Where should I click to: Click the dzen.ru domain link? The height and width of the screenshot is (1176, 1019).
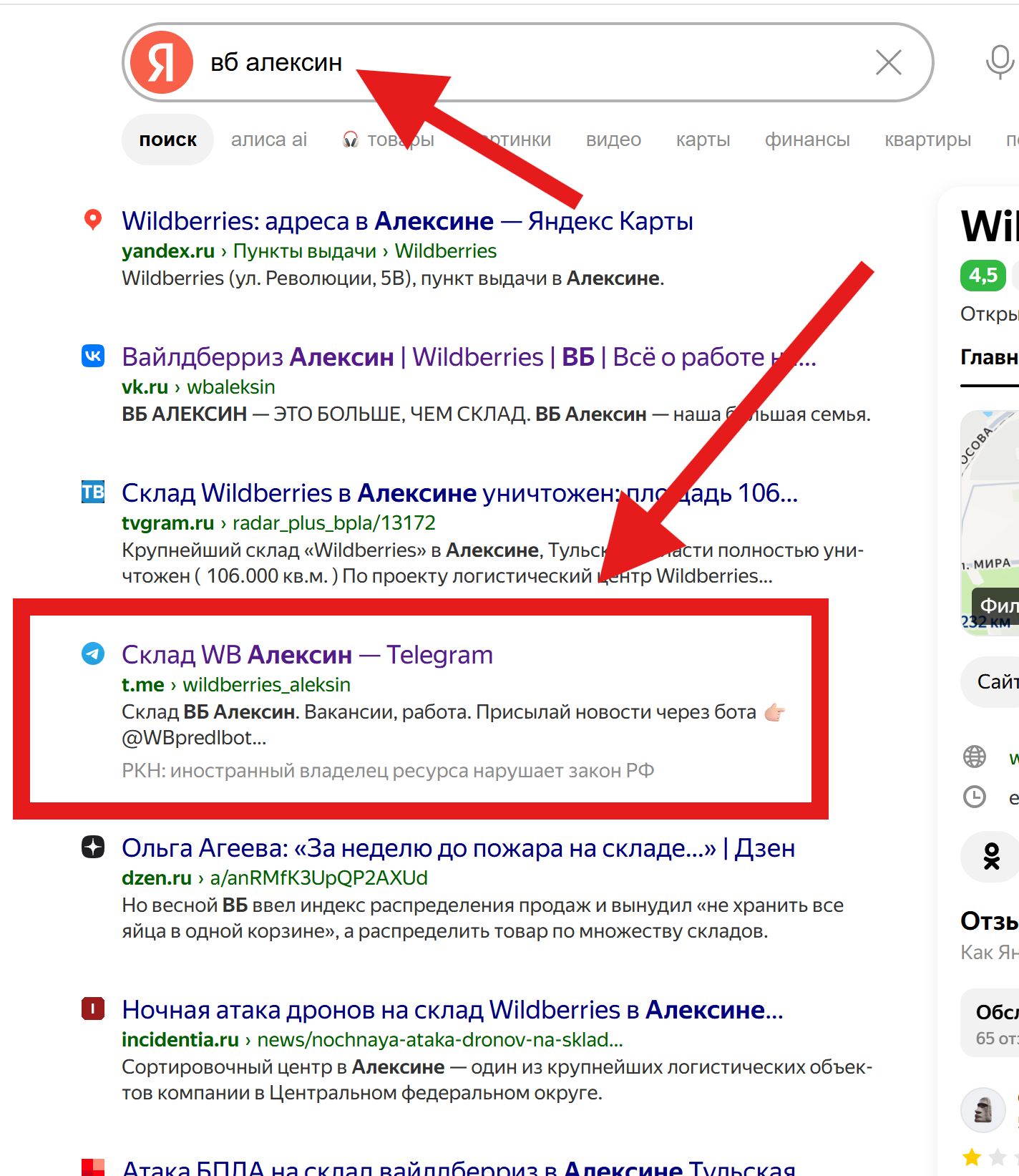click(x=157, y=878)
